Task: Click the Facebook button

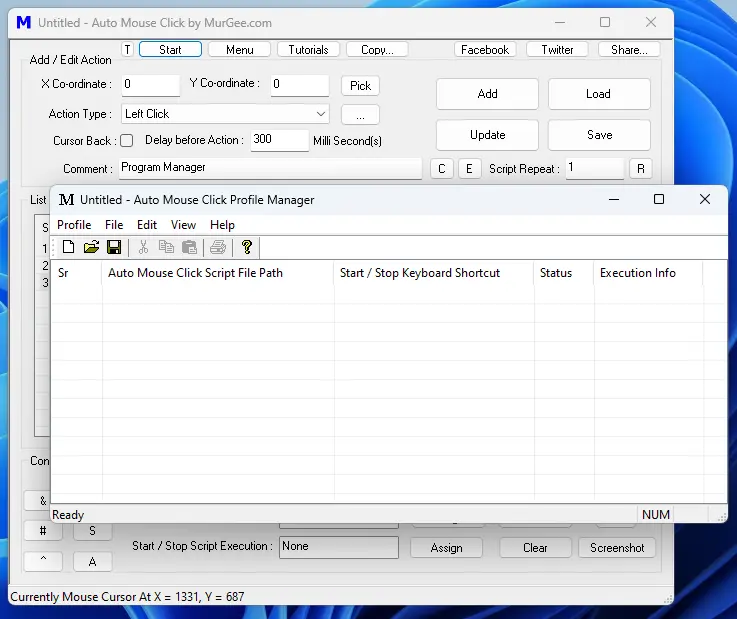Action: (x=485, y=49)
